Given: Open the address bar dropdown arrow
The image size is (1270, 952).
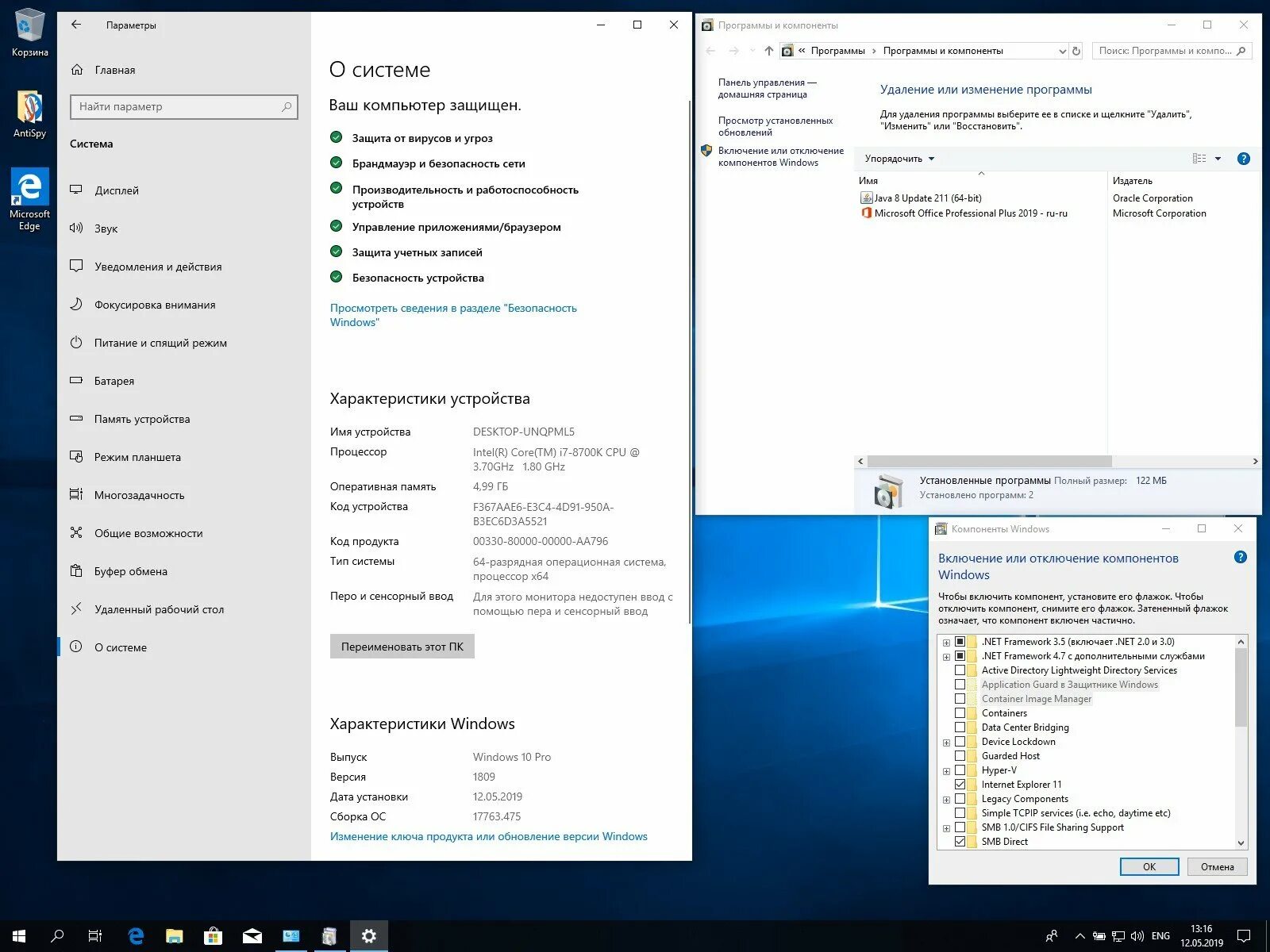Looking at the screenshot, I should (1062, 51).
